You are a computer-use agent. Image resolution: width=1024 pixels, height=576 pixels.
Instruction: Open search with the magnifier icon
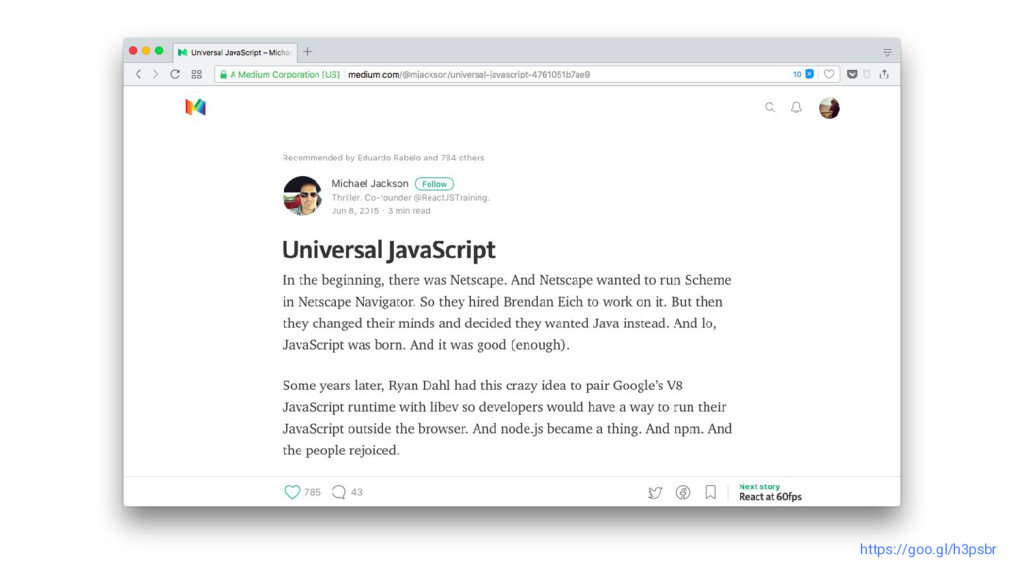click(770, 107)
